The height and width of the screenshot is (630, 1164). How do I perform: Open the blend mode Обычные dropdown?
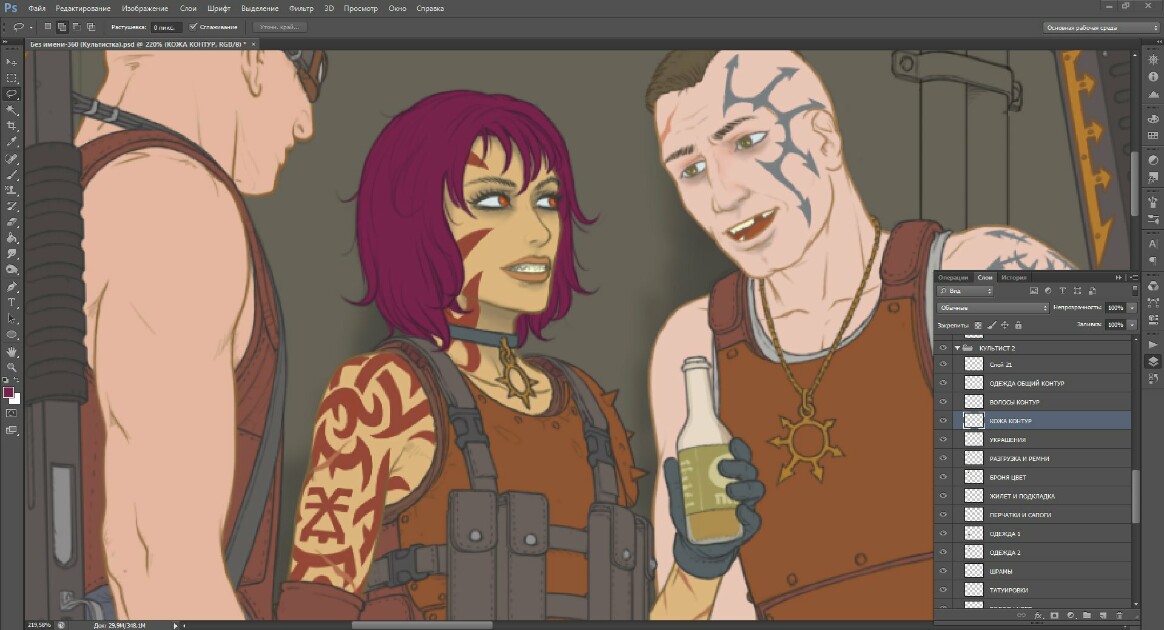(x=993, y=307)
